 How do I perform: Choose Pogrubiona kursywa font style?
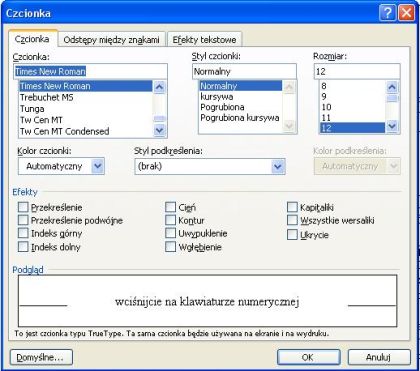coord(240,118)
